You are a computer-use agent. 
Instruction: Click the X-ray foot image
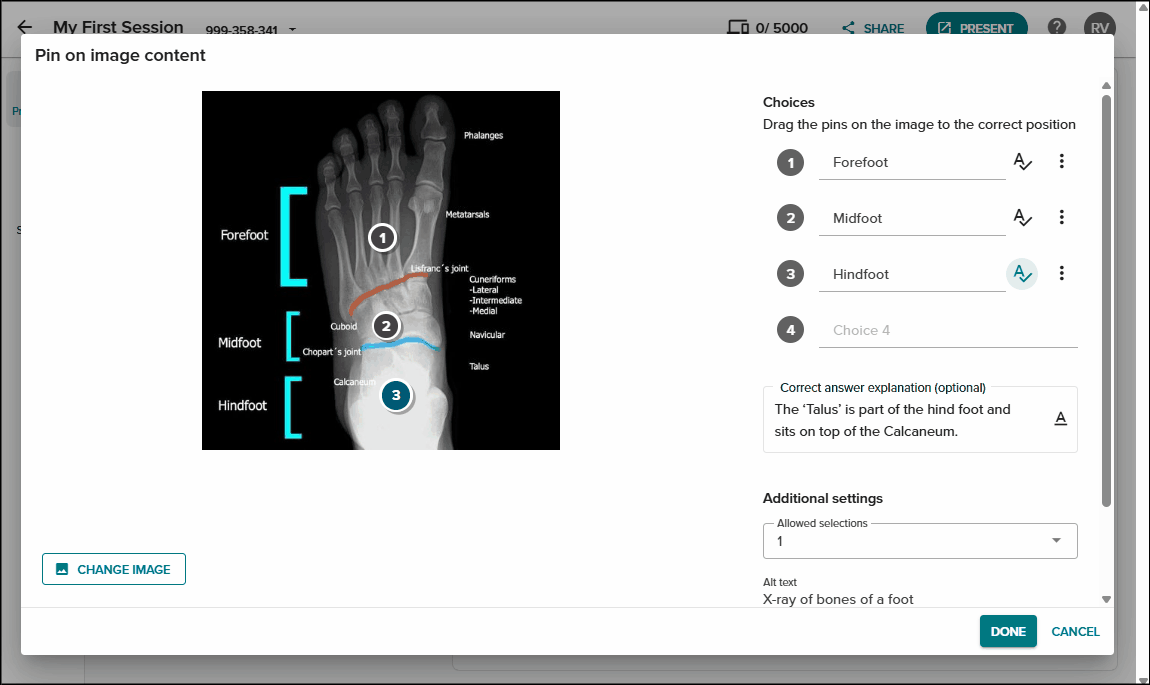[x=381, y=271]
